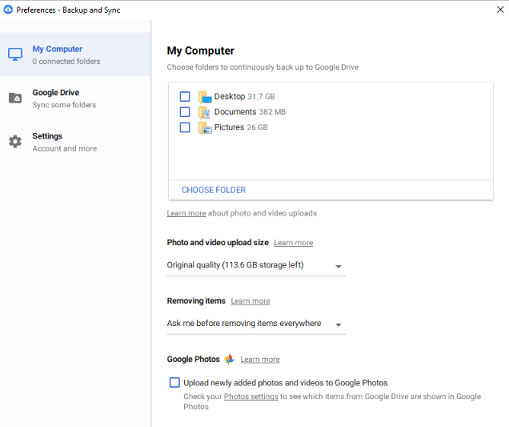Open Learn more next to Removing items
Screen dimensions: 509x427
click(x=250, y=301)
